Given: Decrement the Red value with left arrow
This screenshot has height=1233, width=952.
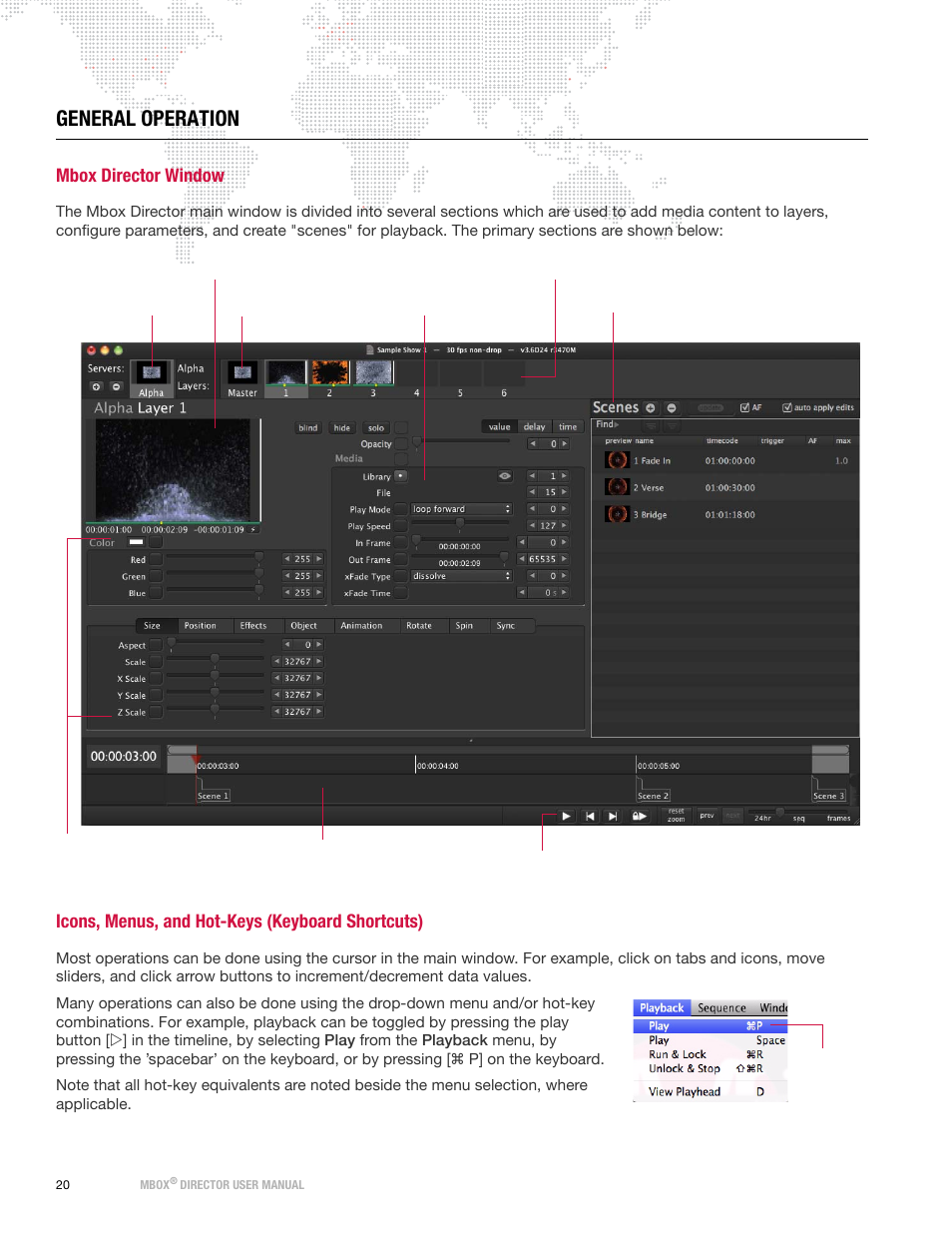Looking at the screenshot, I should (x=287, y=559).
